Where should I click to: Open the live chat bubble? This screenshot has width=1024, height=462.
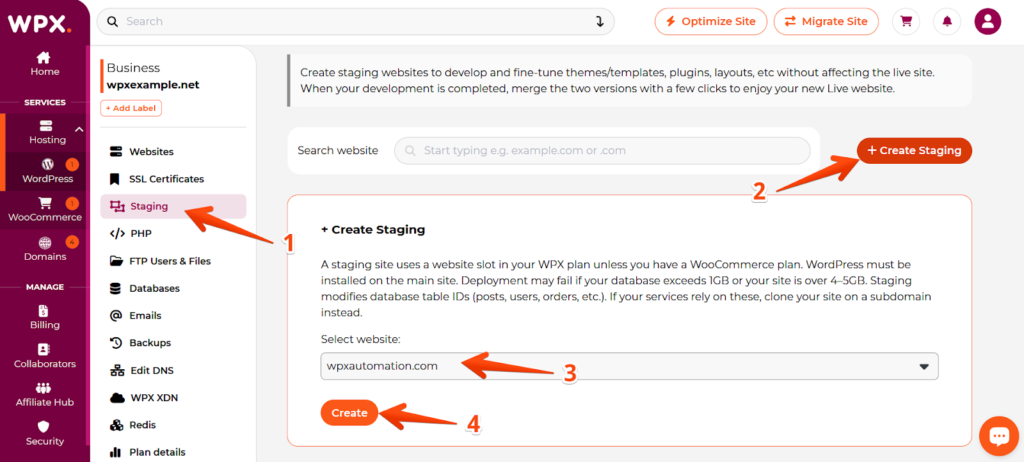click(999, 436)
